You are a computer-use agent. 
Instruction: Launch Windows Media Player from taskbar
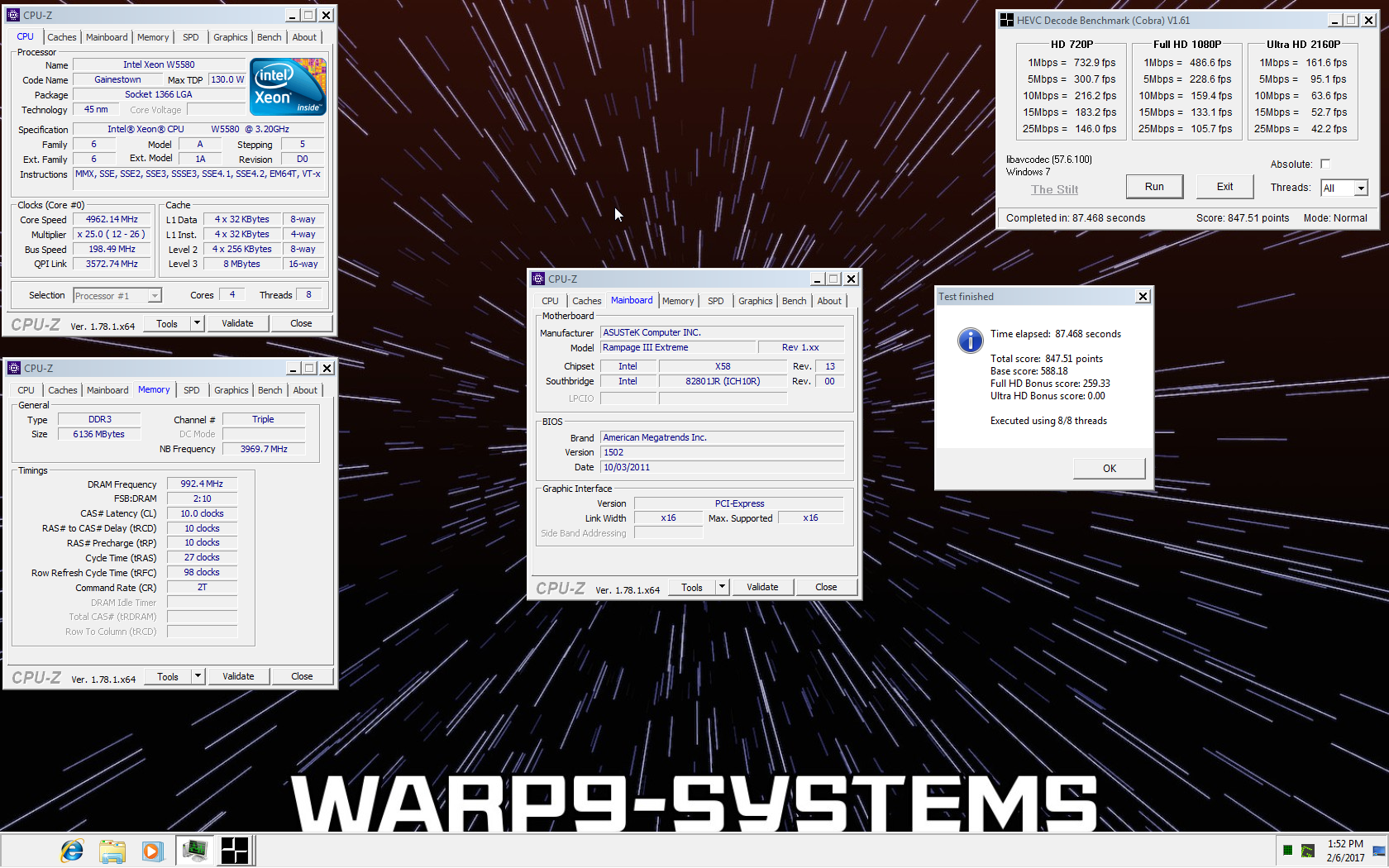point(152,851)
